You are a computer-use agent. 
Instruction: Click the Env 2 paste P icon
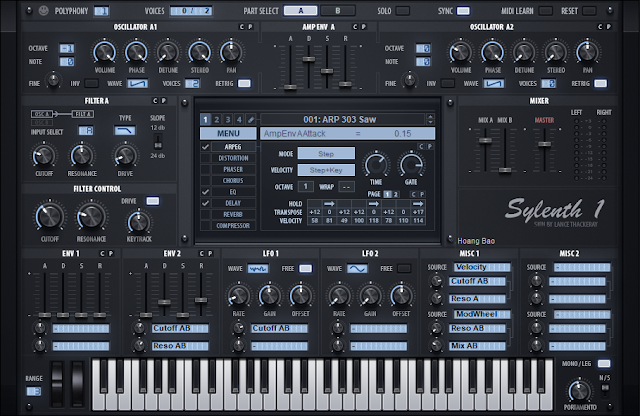tap(210, 254)
